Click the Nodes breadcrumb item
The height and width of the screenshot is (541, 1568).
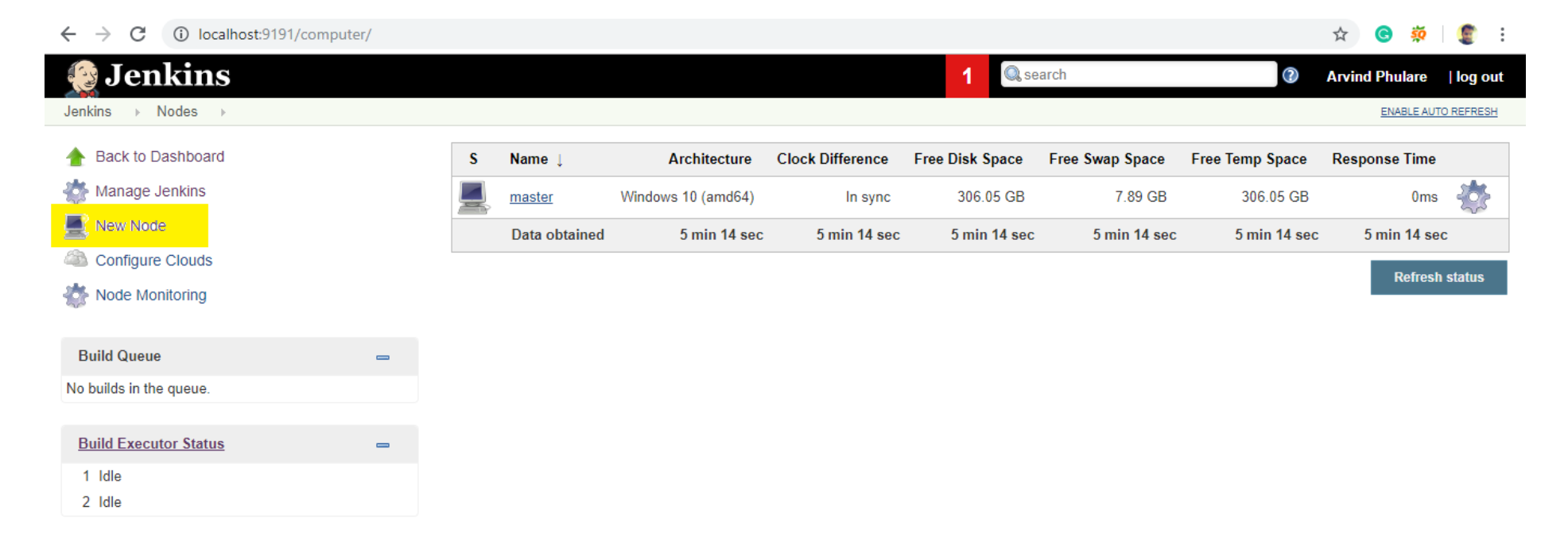point(177,111)
